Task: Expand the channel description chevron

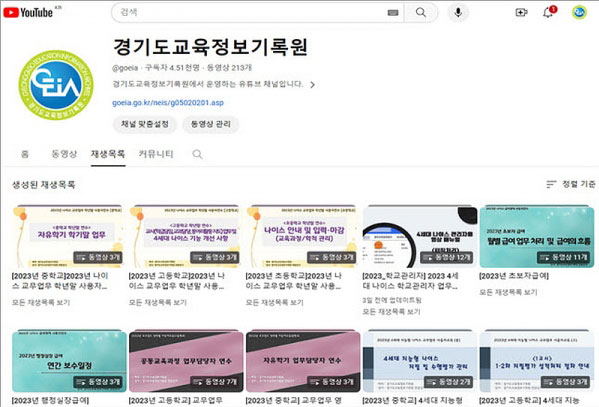Action: pyautogui.click(x=312, y=84)
